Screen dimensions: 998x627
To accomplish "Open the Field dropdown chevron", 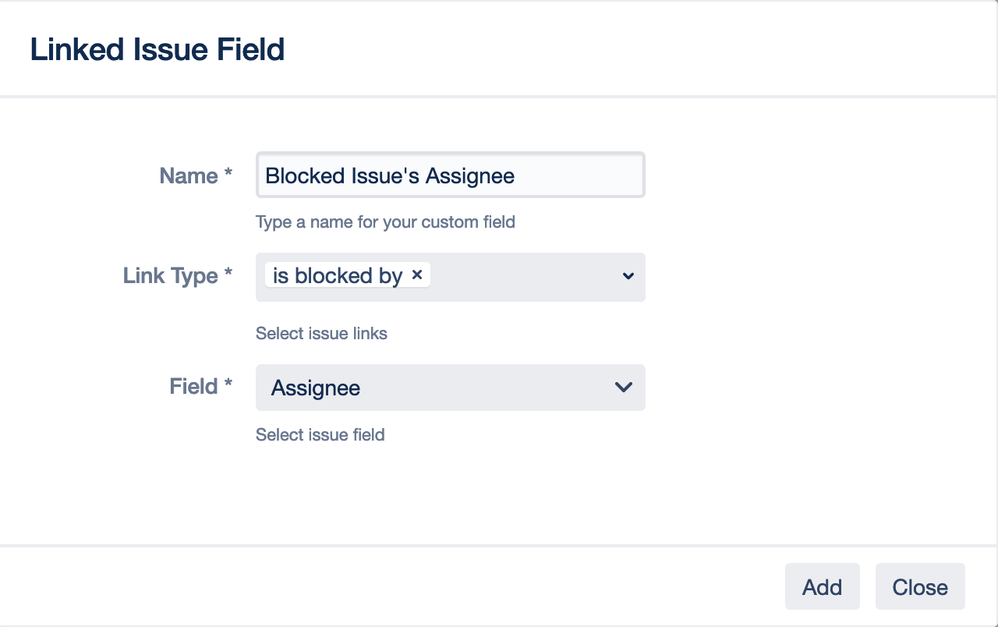I will click(x=623, y=387).
